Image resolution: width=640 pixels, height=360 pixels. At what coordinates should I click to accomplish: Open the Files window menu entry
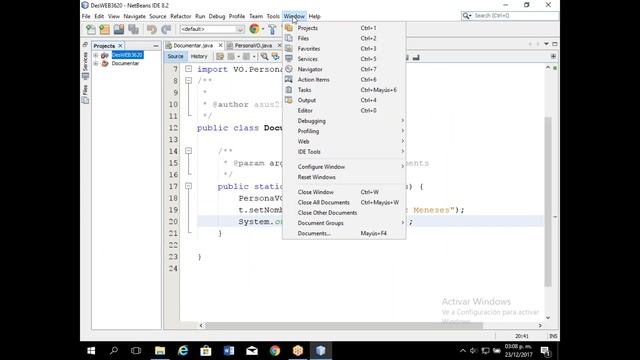pos(344,38)
